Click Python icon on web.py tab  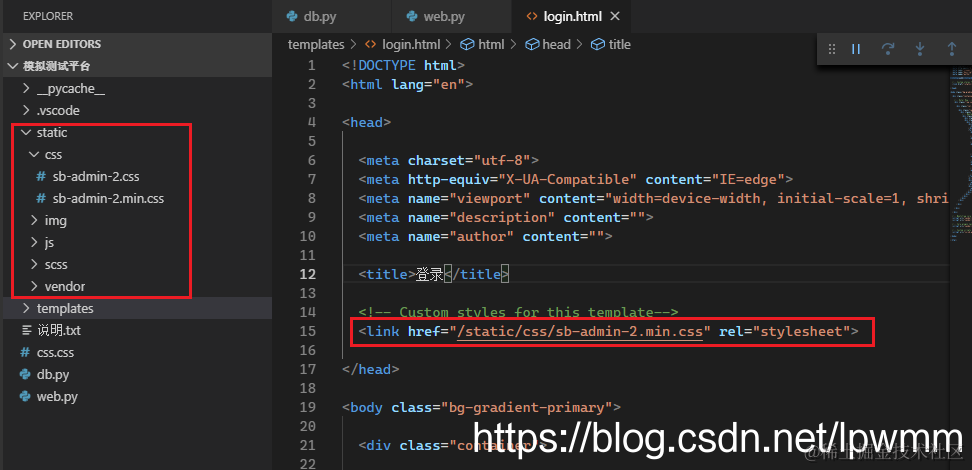pyautogui.click(x=412, y=17)
